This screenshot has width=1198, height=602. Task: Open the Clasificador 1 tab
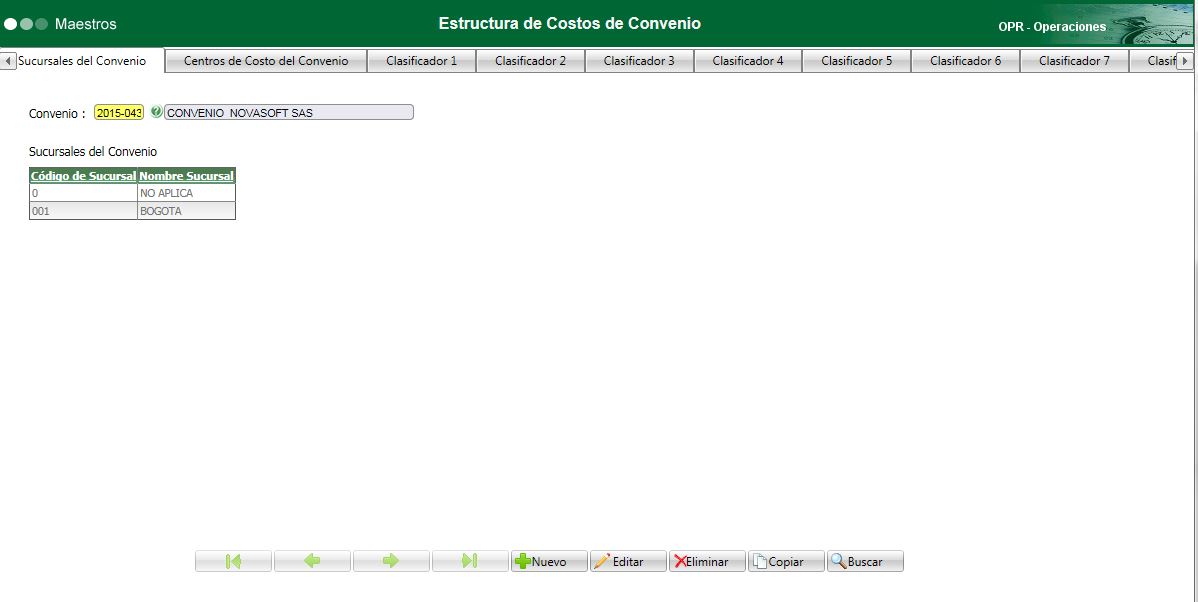pos(421,60)
